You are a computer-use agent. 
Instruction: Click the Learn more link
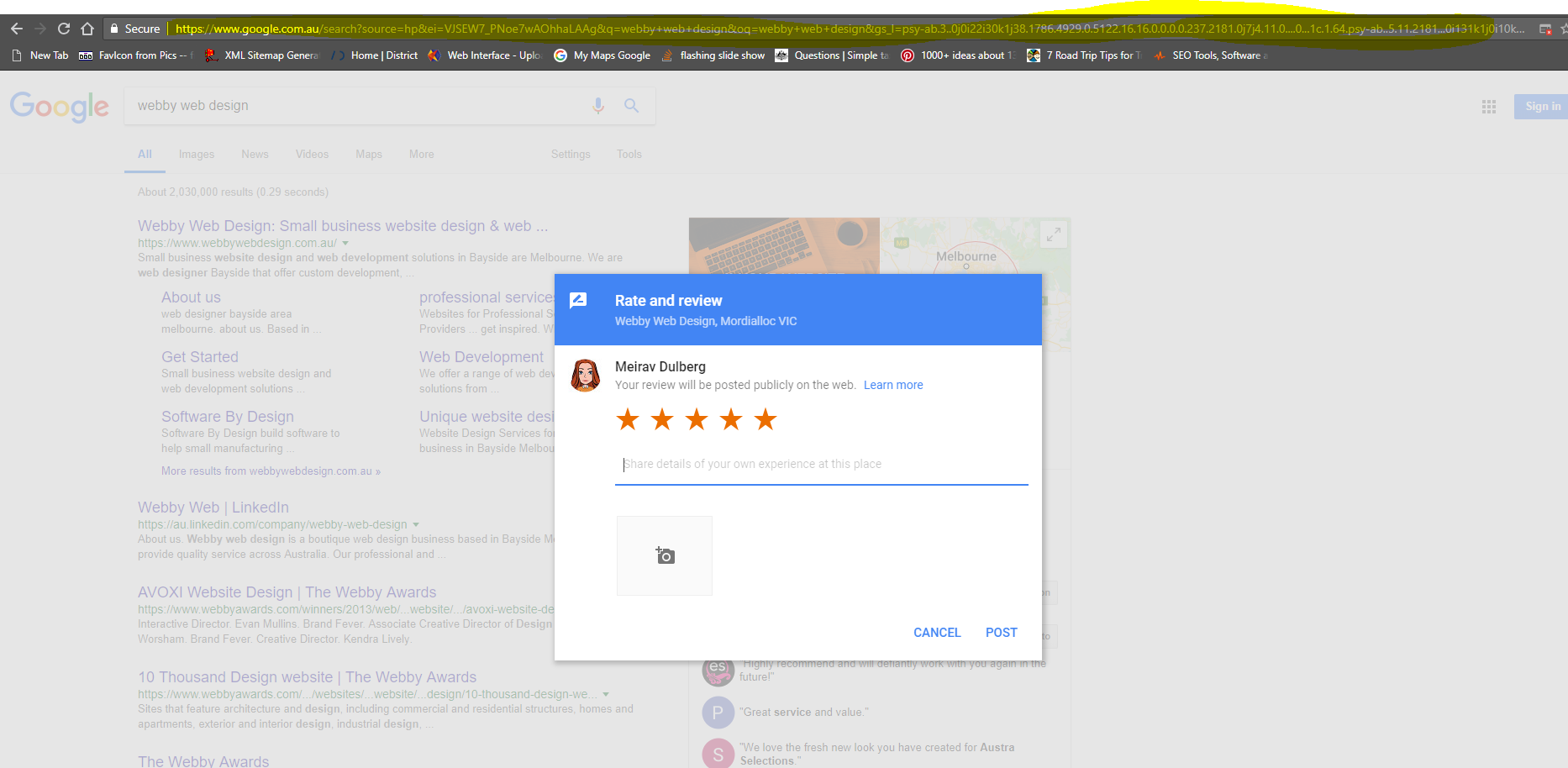(893, 385)
